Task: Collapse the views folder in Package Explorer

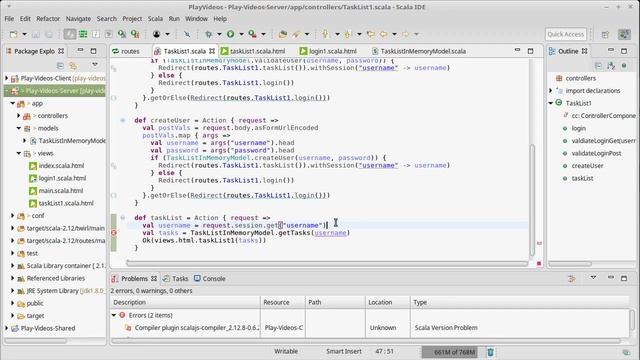Action: pyautogui.click(x=19, y=153)
